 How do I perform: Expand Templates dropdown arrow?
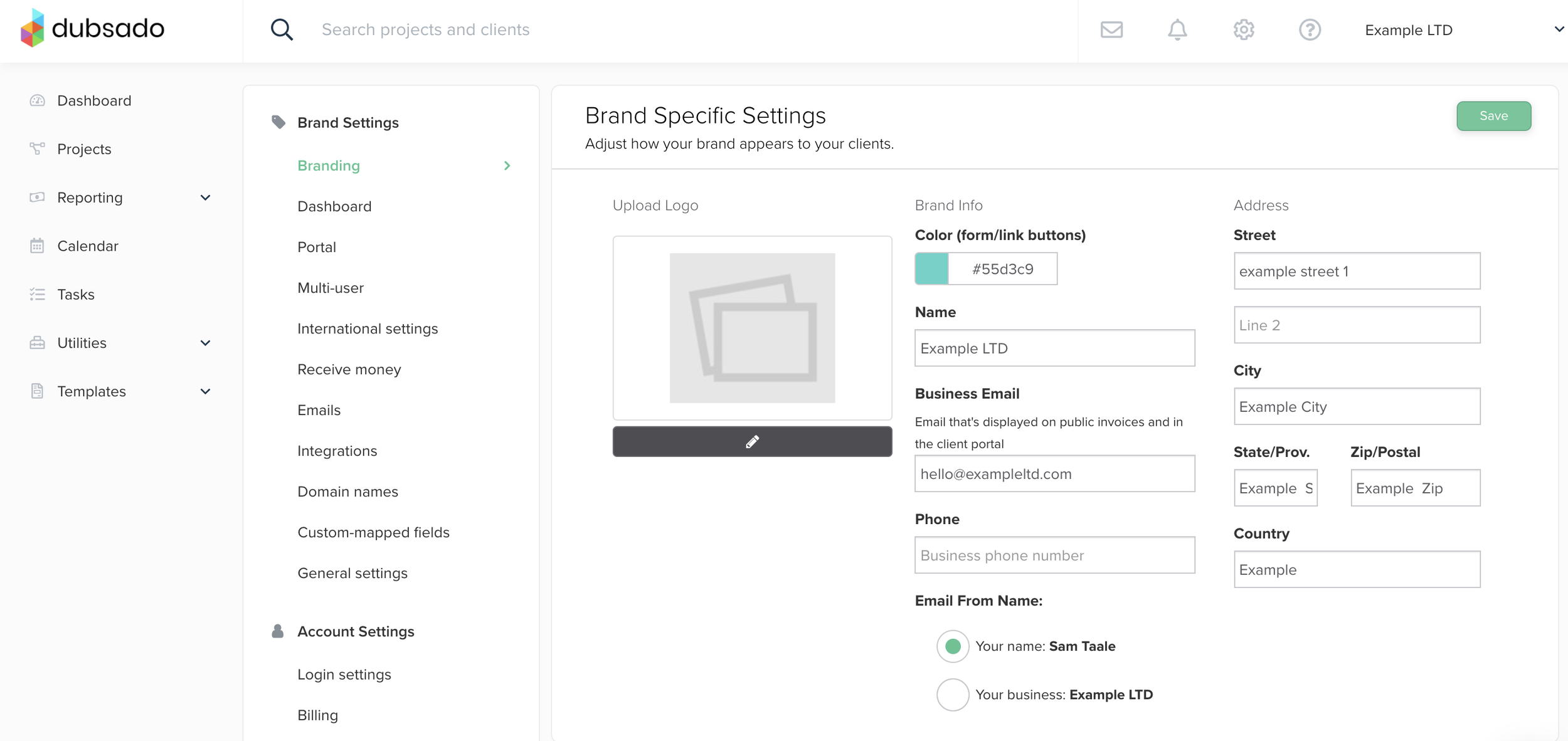[205, 392]
